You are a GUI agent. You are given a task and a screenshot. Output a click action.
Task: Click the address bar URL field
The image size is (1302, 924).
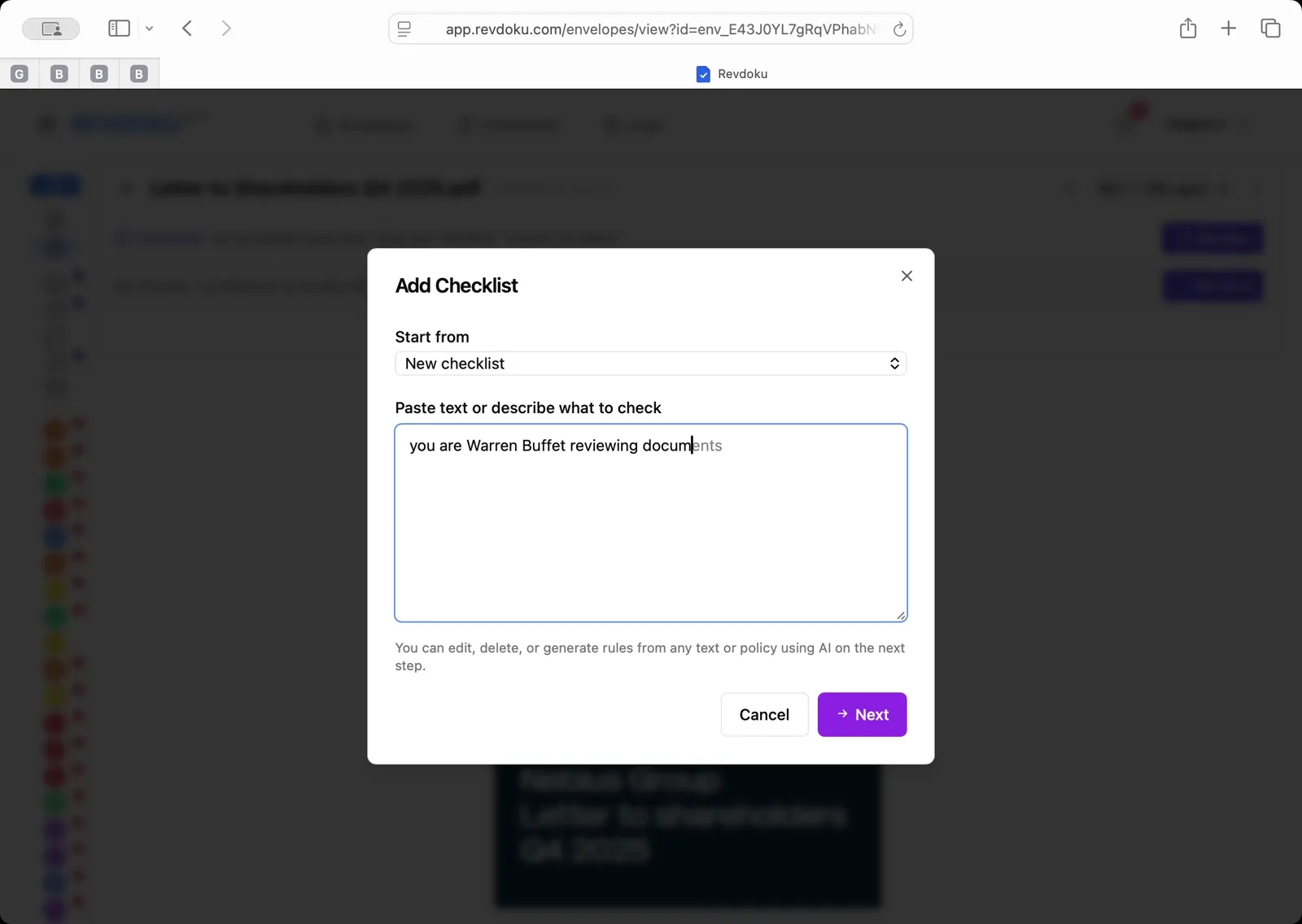pyautogui.click(x=651, y=29)
